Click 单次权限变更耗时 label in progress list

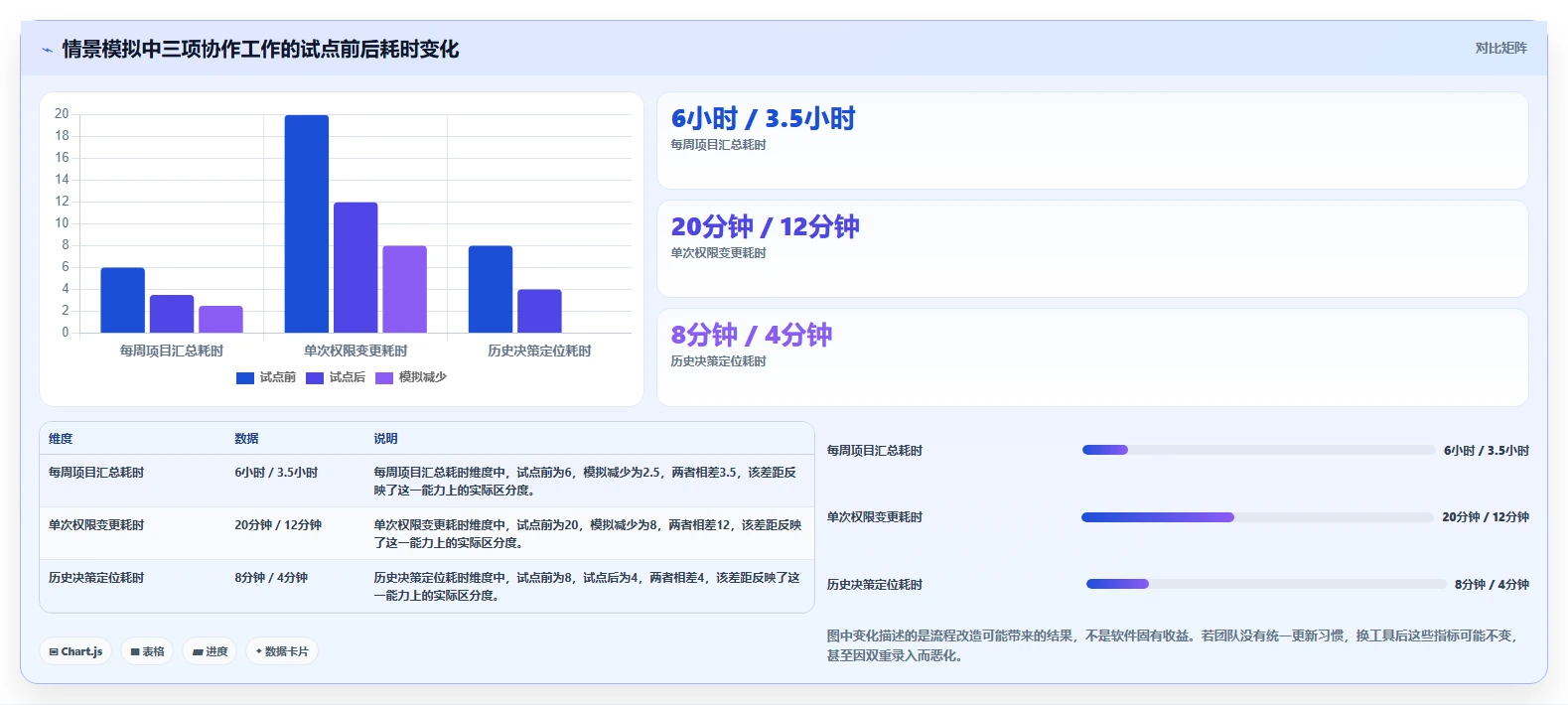pyautogui.click(x=875, y=517)
